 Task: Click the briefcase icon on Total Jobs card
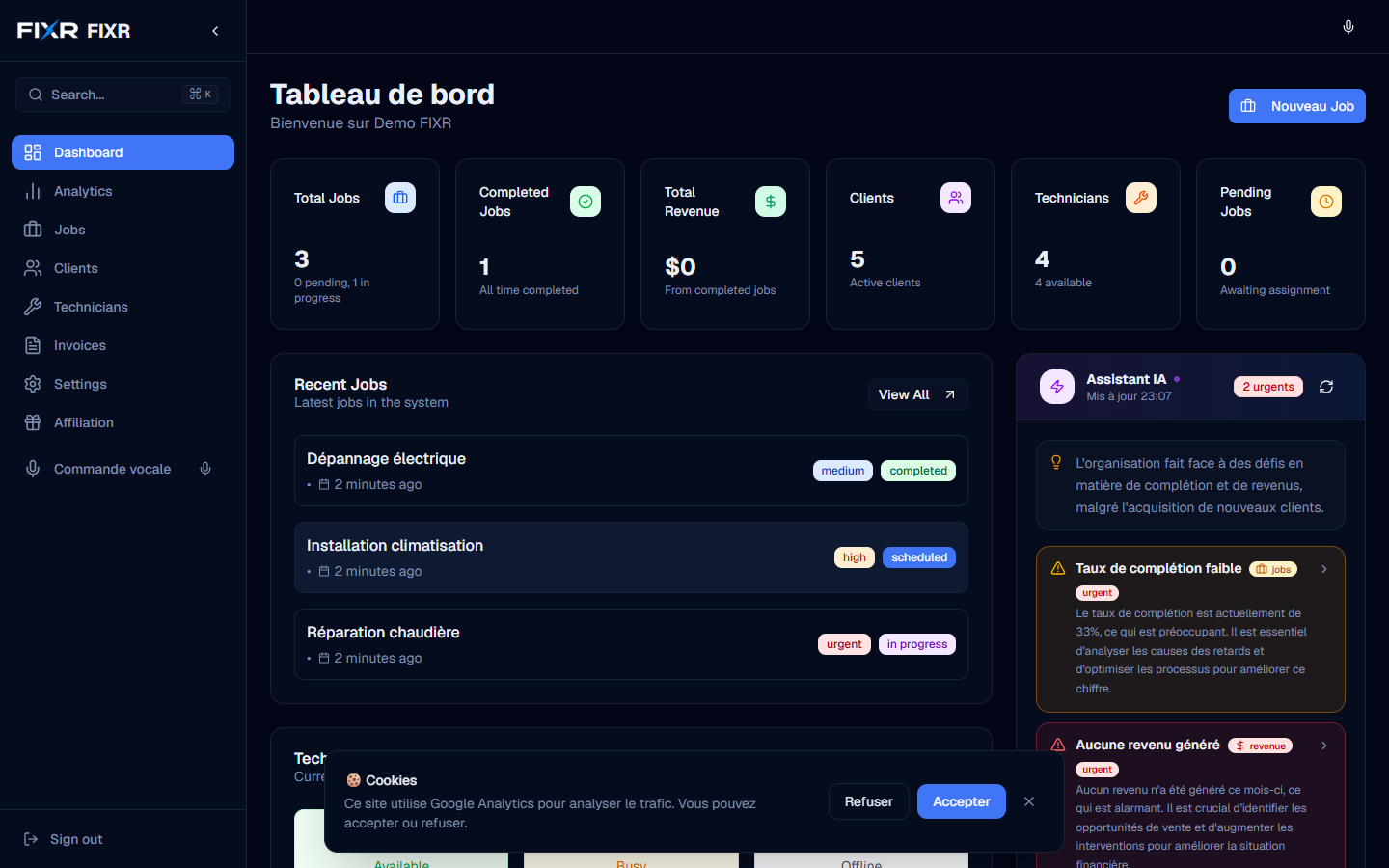coord(400,198)
